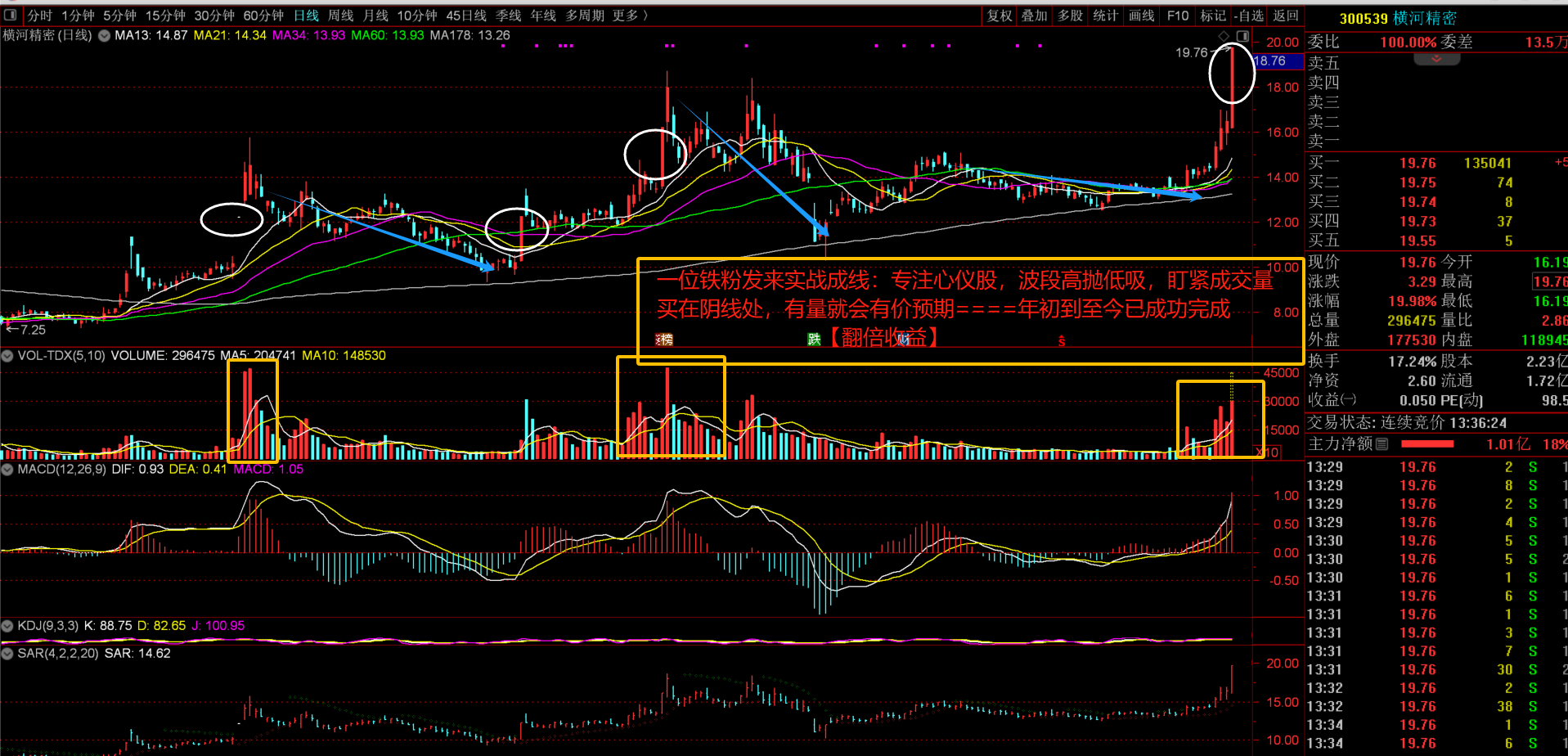The height and width of the screenshot is (756, 1568).
Task: Click the 13:32 trade row with volume 38
Action: tap(1436, 706)
